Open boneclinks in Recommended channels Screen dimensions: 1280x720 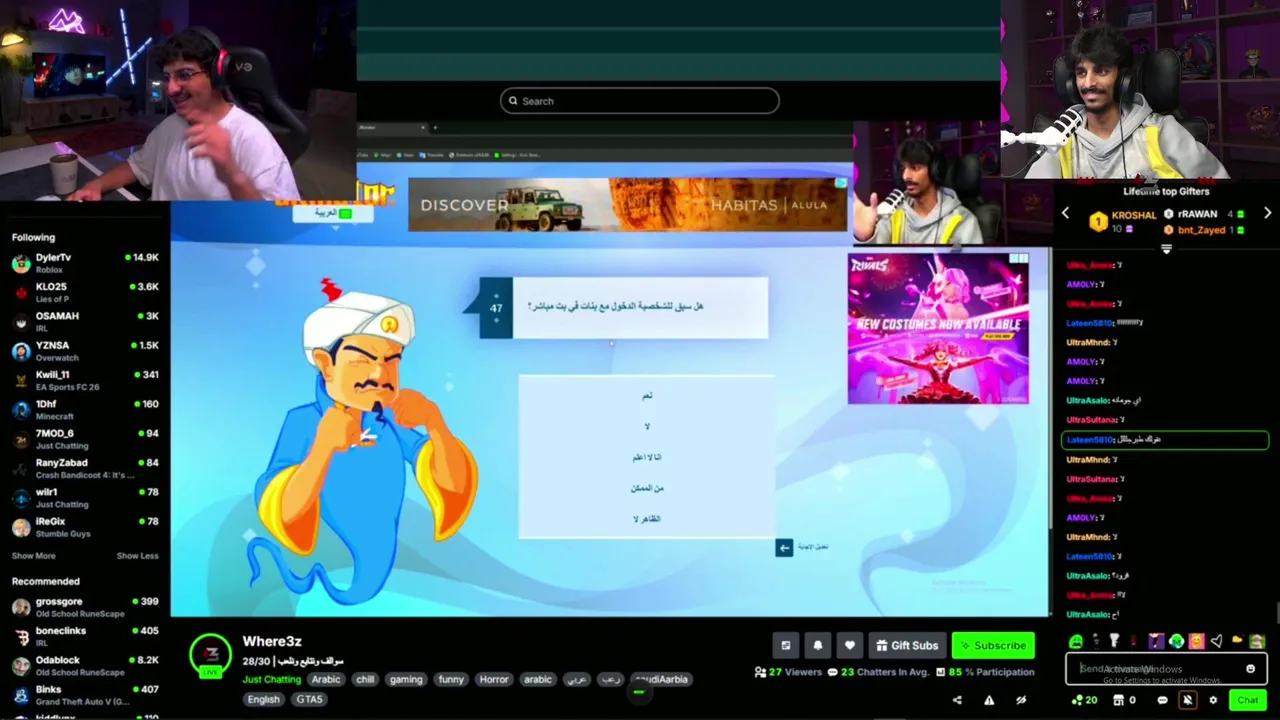[85, 636]
